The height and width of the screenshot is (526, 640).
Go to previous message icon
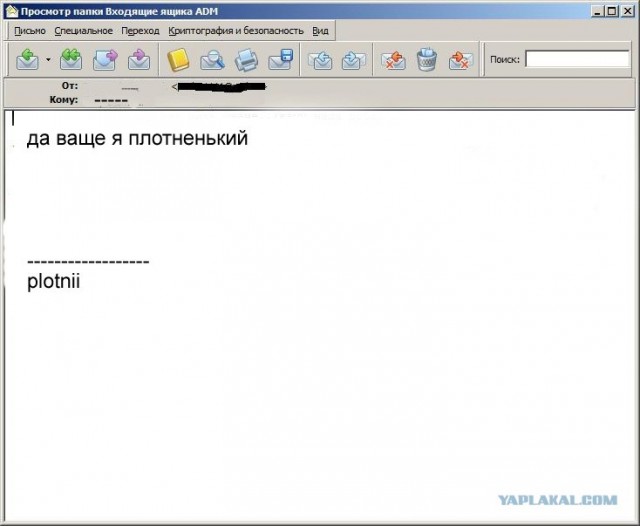tap(320, 60)
